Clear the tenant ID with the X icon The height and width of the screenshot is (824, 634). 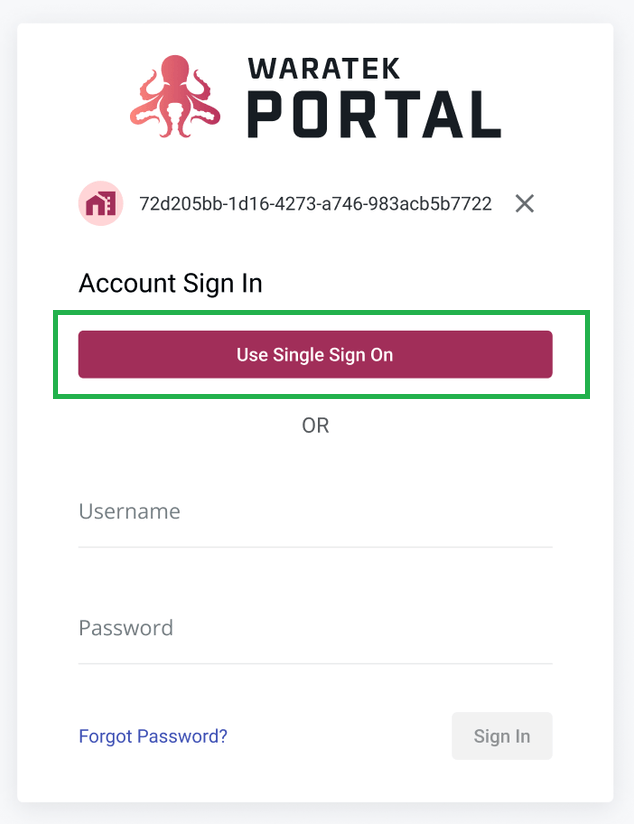524,203
